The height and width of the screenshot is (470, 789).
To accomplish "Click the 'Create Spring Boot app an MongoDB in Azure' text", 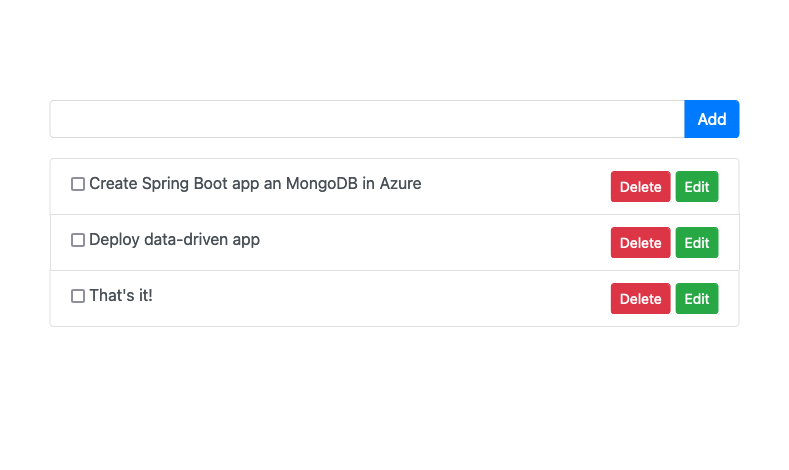I will click(x=255, y=184).
